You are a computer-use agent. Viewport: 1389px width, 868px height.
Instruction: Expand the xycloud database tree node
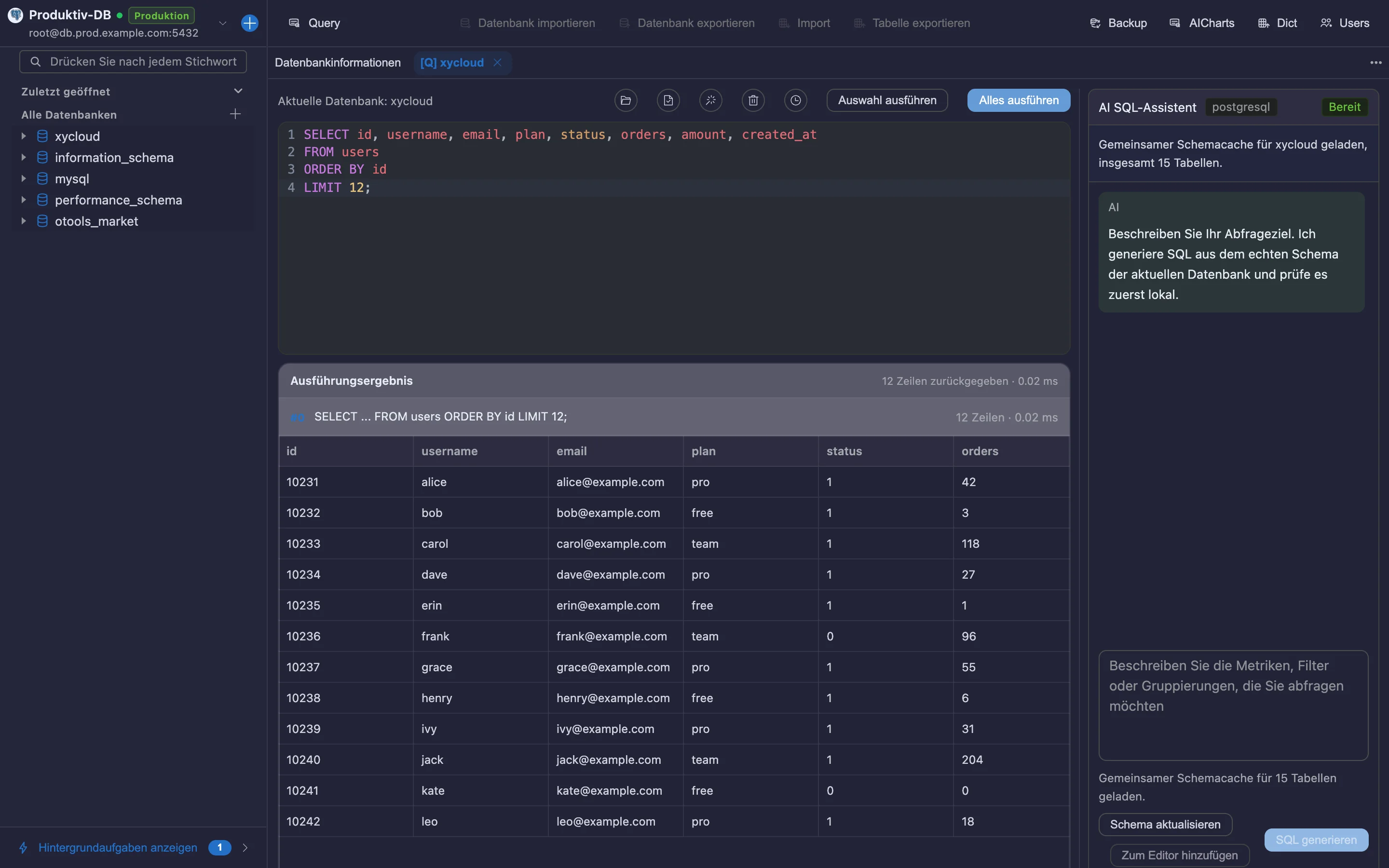[24, 136]
